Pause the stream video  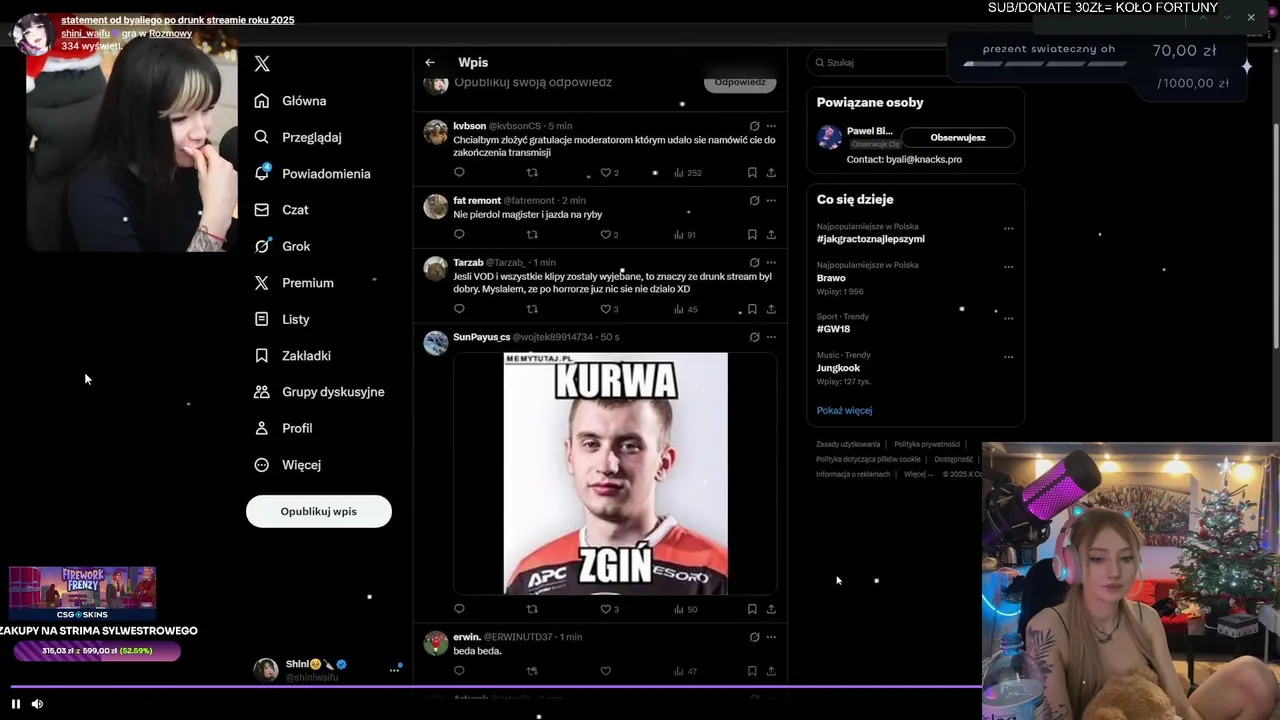click(x=15, y=704)
